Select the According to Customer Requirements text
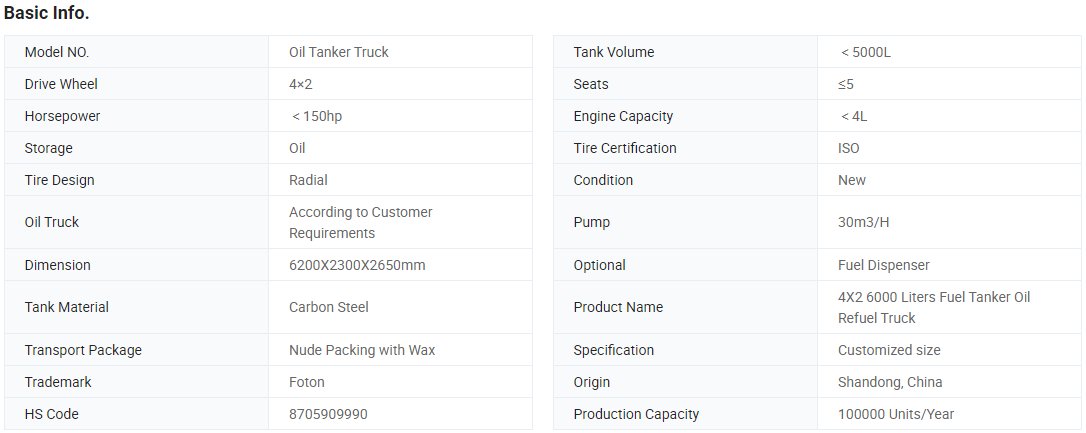Viewport: 1086px width, 433px height. click(360, 222)
